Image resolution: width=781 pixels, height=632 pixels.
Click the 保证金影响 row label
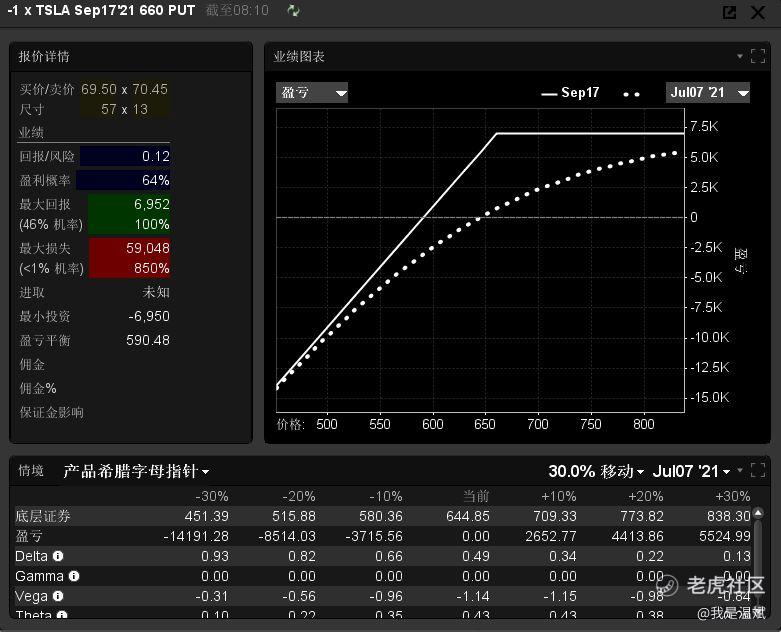[x=51, y=412]
